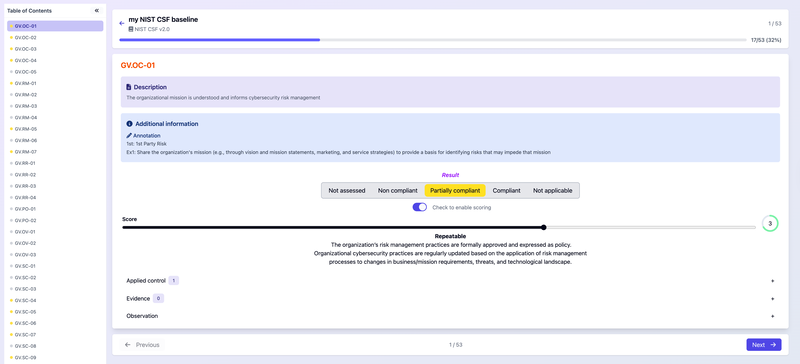Jump to requirement GV.RM-06

pos(26,140)
